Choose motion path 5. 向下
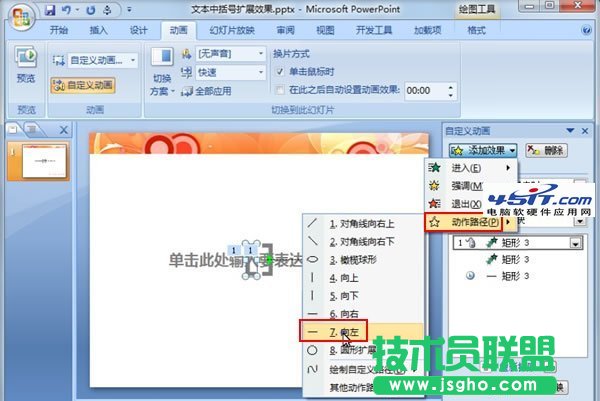600x401 pixels. pyautogui.click(x=364, y=296)
